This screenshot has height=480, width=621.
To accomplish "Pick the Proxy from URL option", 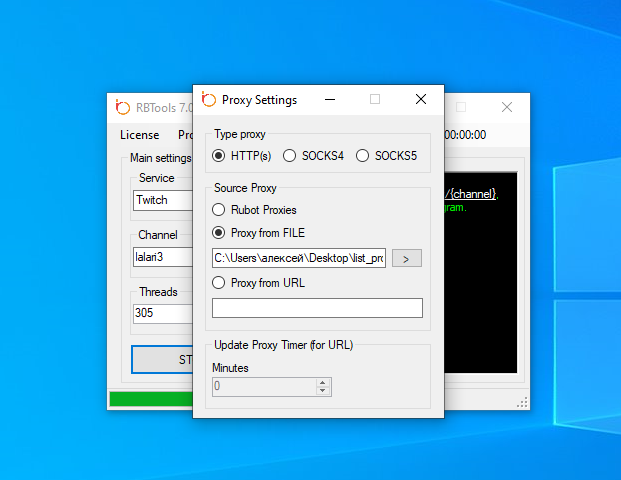I will (219, 283).
